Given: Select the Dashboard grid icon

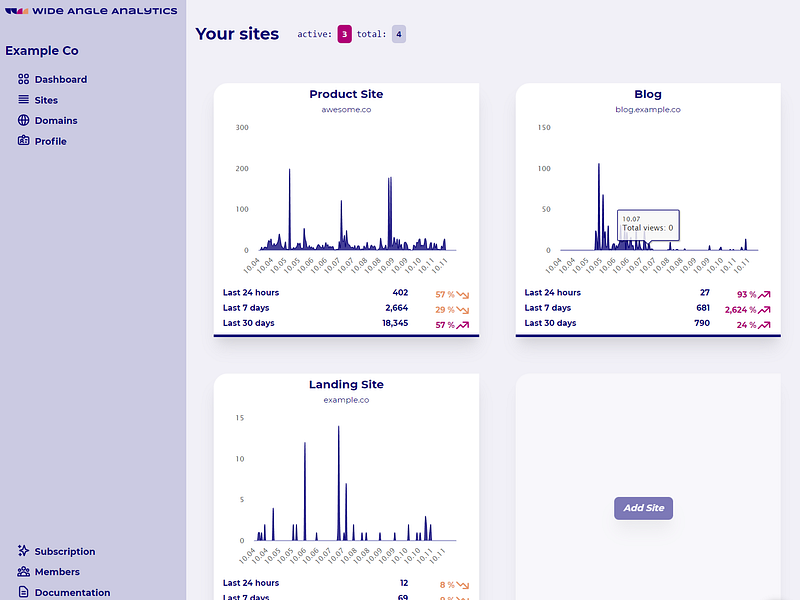Looking at the screenshot, I should pyautogui.click(x=23, y=79).
